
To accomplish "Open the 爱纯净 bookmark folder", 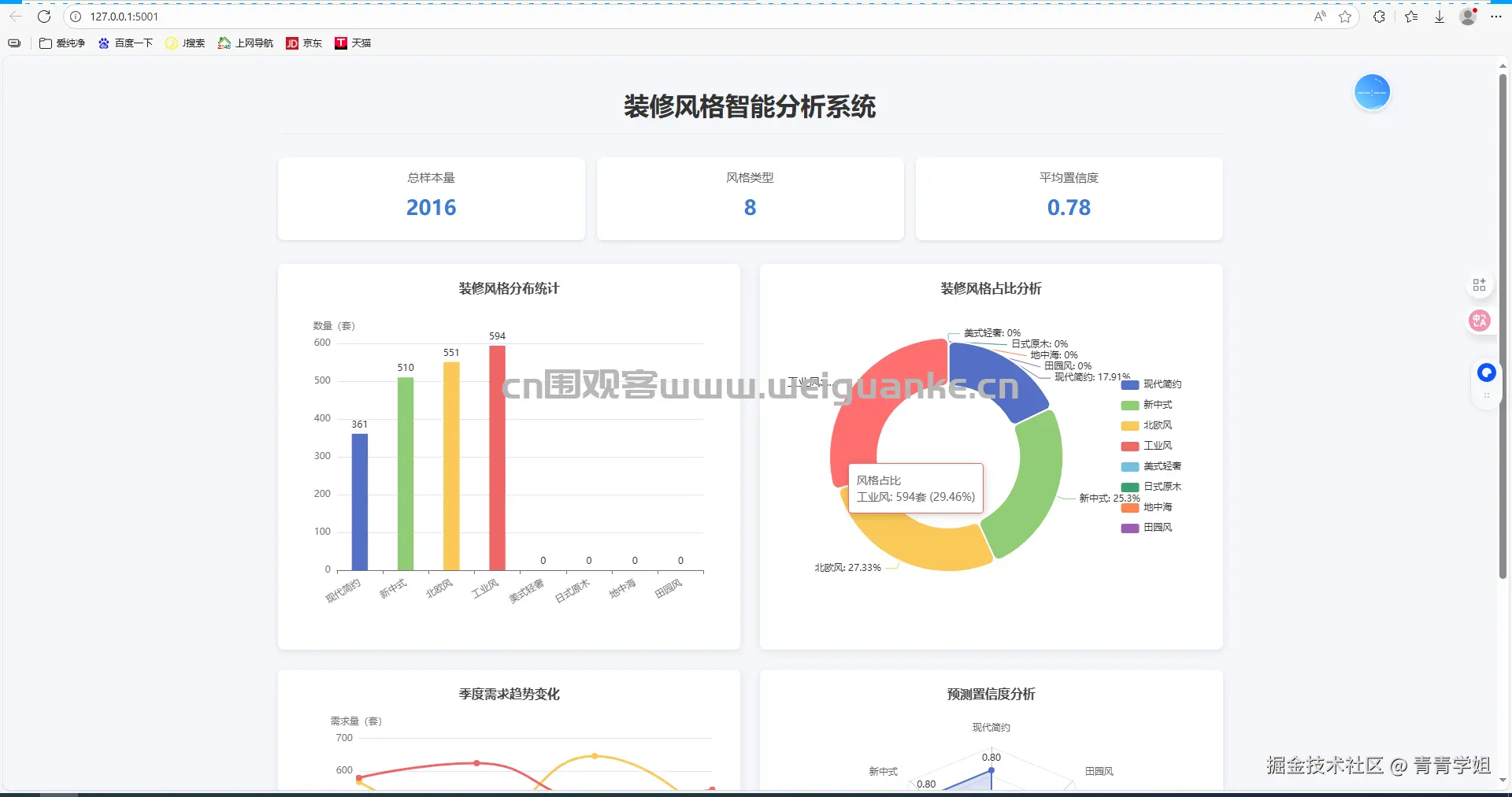I will pos(62,43).
